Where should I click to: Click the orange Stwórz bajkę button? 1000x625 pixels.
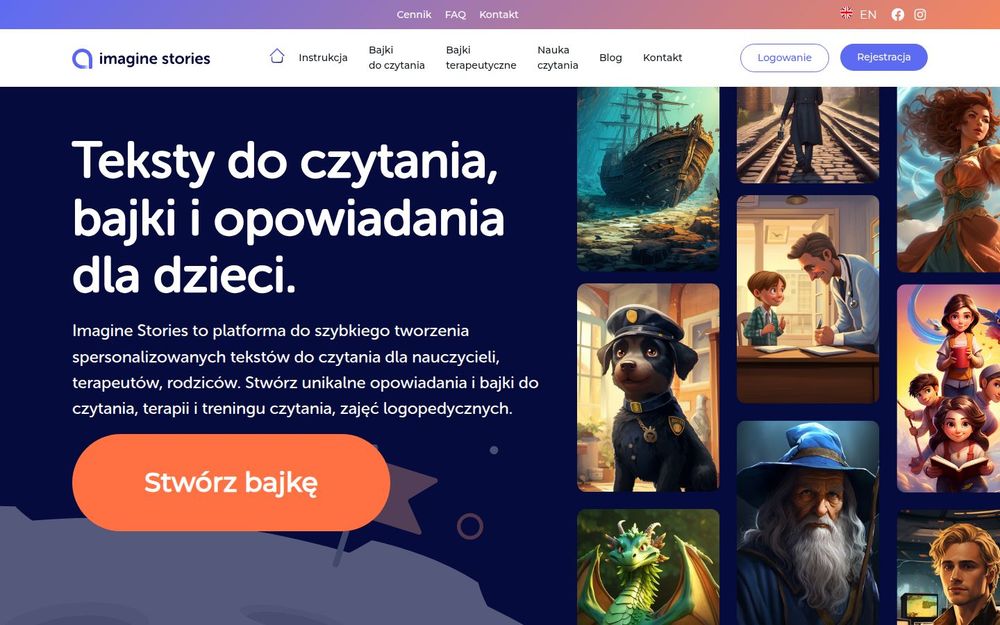click(x=231, y=482)
